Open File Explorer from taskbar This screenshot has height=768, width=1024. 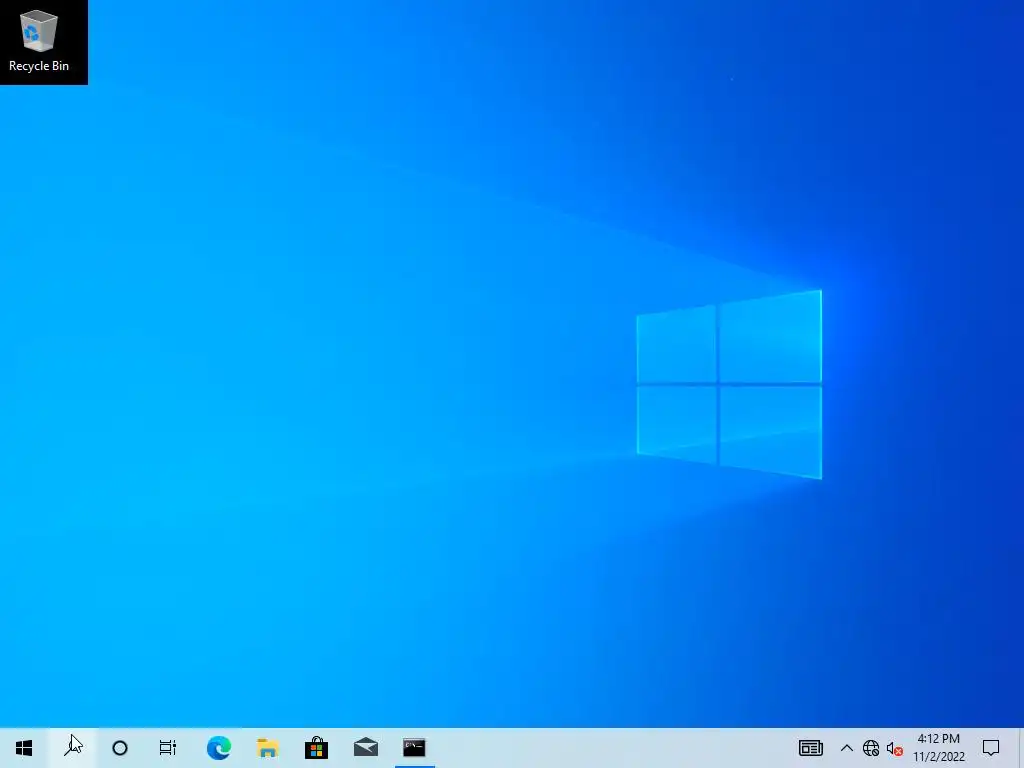(x=268, y=748)
